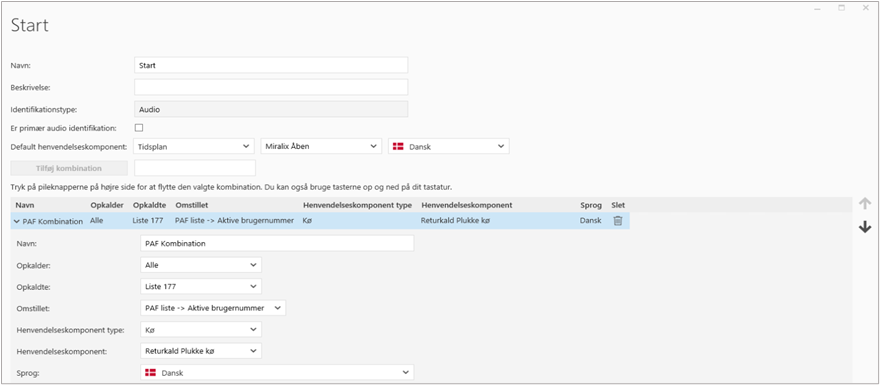Open the Tidsplan default component dropdown
Image resolution: width=880 pixels, height=385 pixels.
[x=194, y=146]
